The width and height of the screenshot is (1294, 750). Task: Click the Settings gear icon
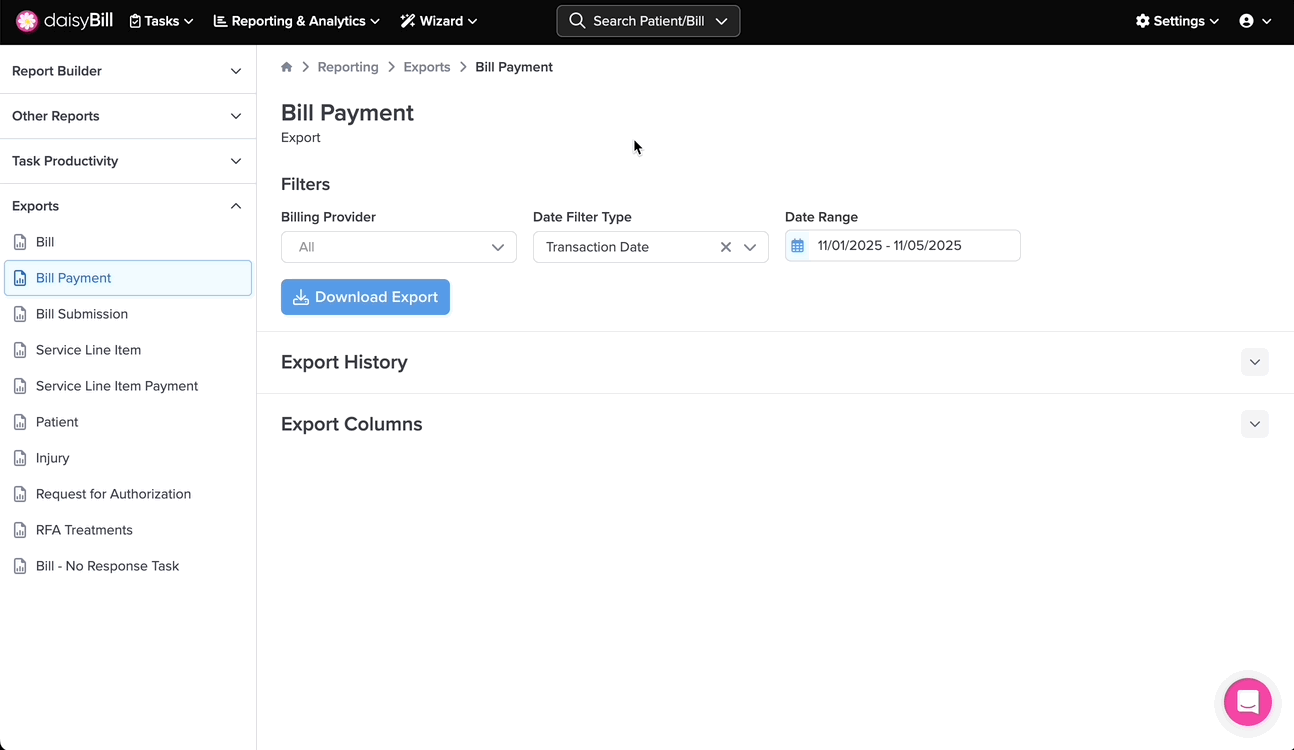(x=1143, y=21)
